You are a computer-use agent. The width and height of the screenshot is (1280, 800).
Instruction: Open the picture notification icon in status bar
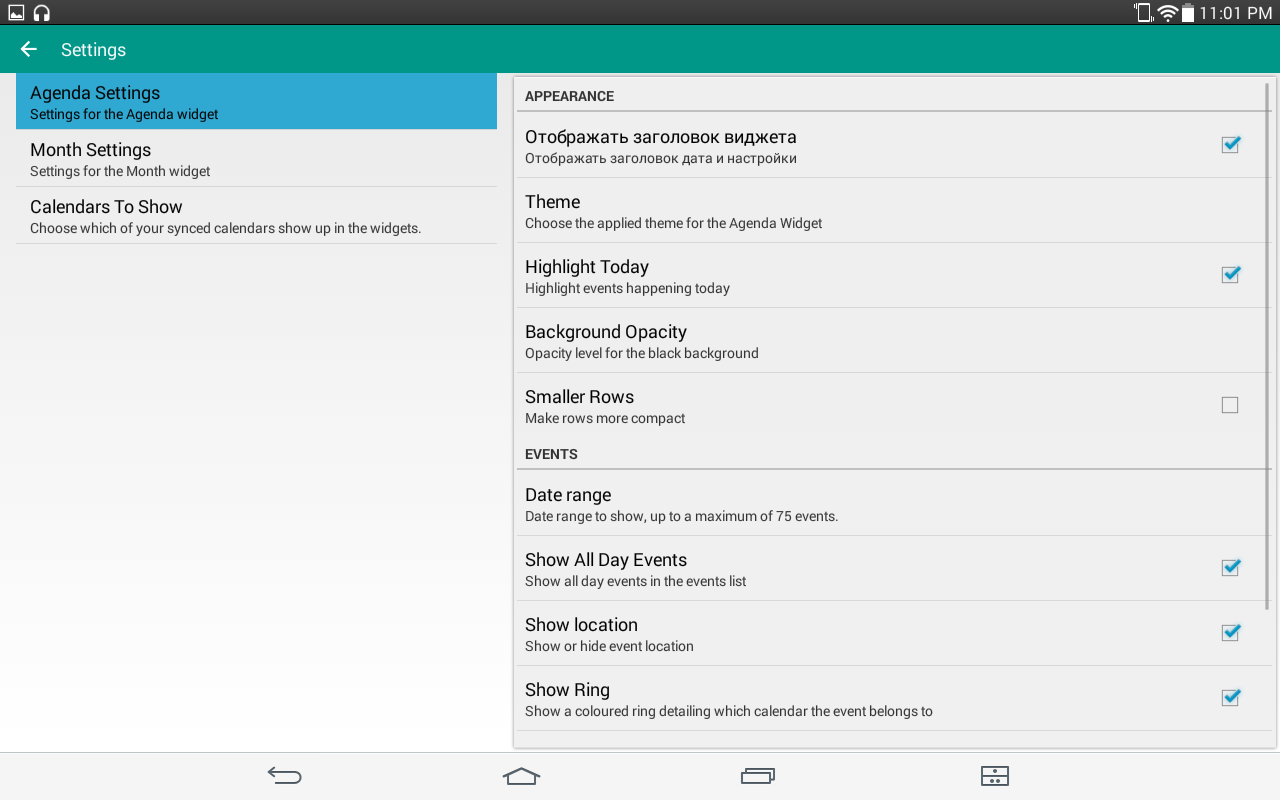[16, 13]
